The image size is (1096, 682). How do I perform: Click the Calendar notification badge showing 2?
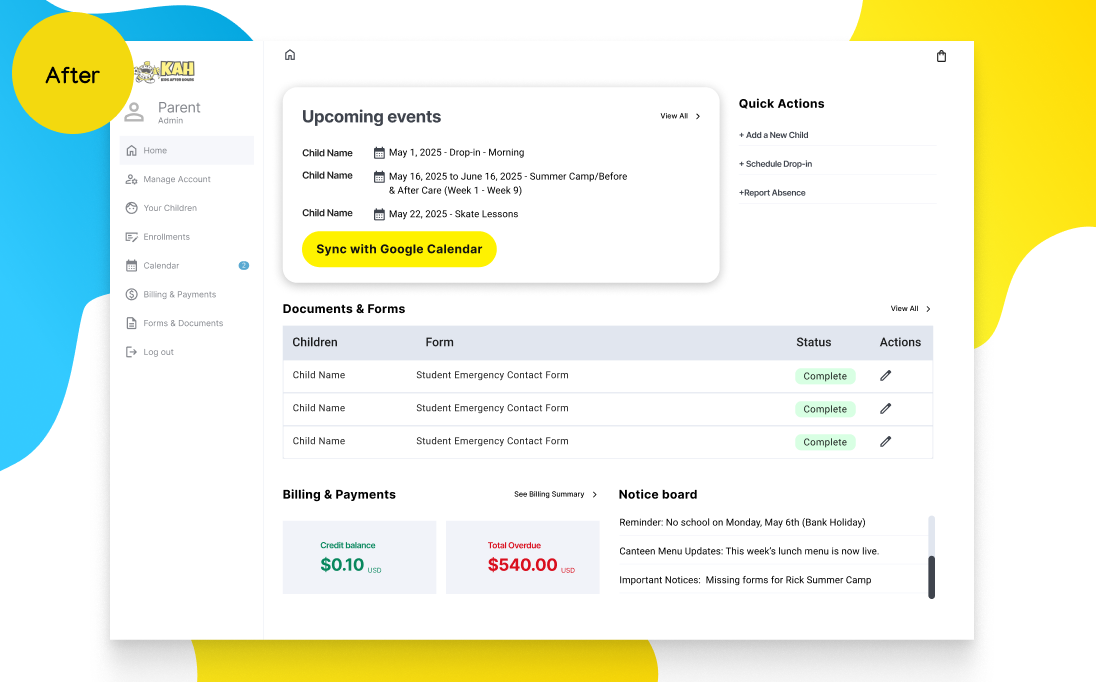click(x=243, y=266)
